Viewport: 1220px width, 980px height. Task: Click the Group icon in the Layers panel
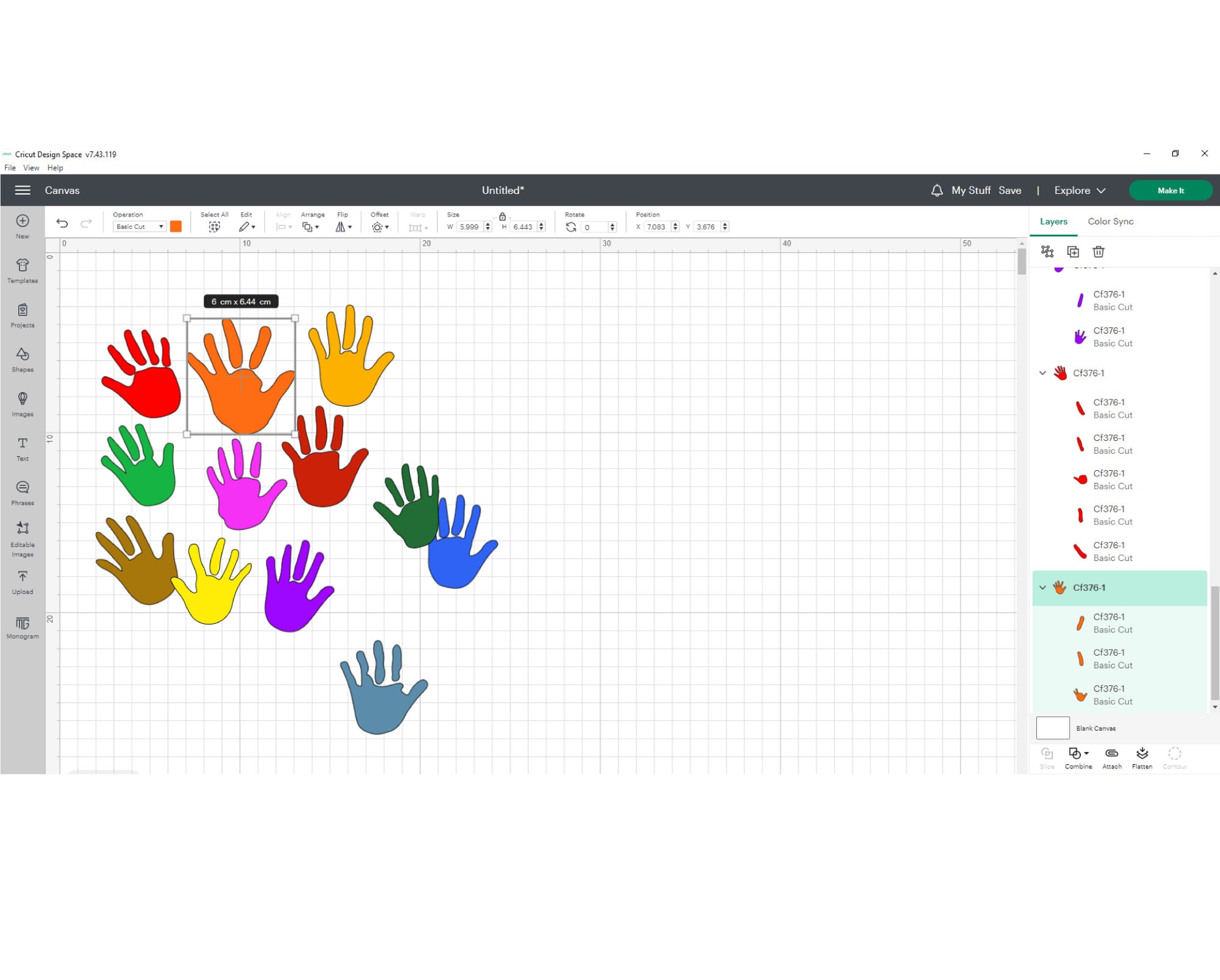tap(1047, 251)
